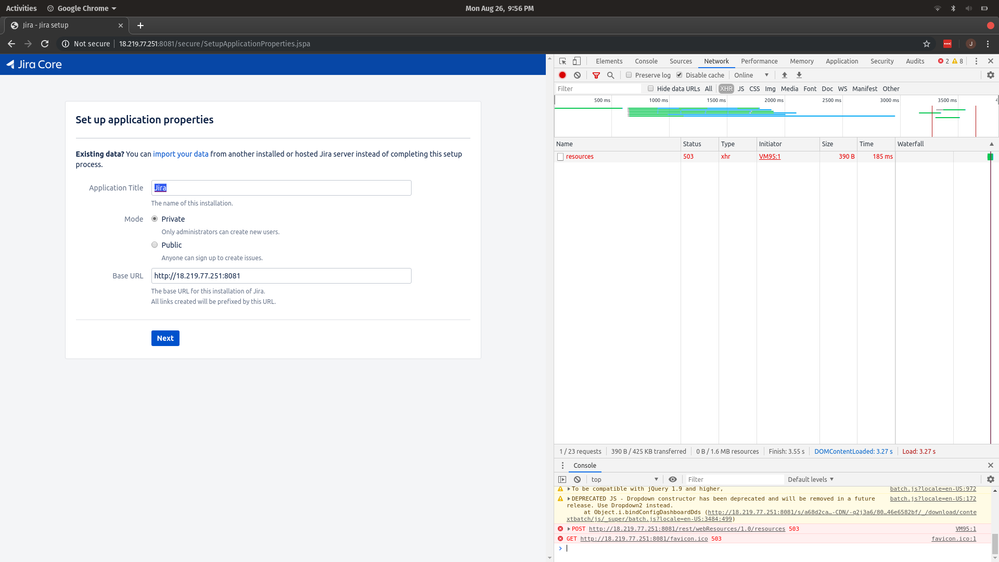
Task: Bookmark this page with the star
Action: tap(926, 44)
